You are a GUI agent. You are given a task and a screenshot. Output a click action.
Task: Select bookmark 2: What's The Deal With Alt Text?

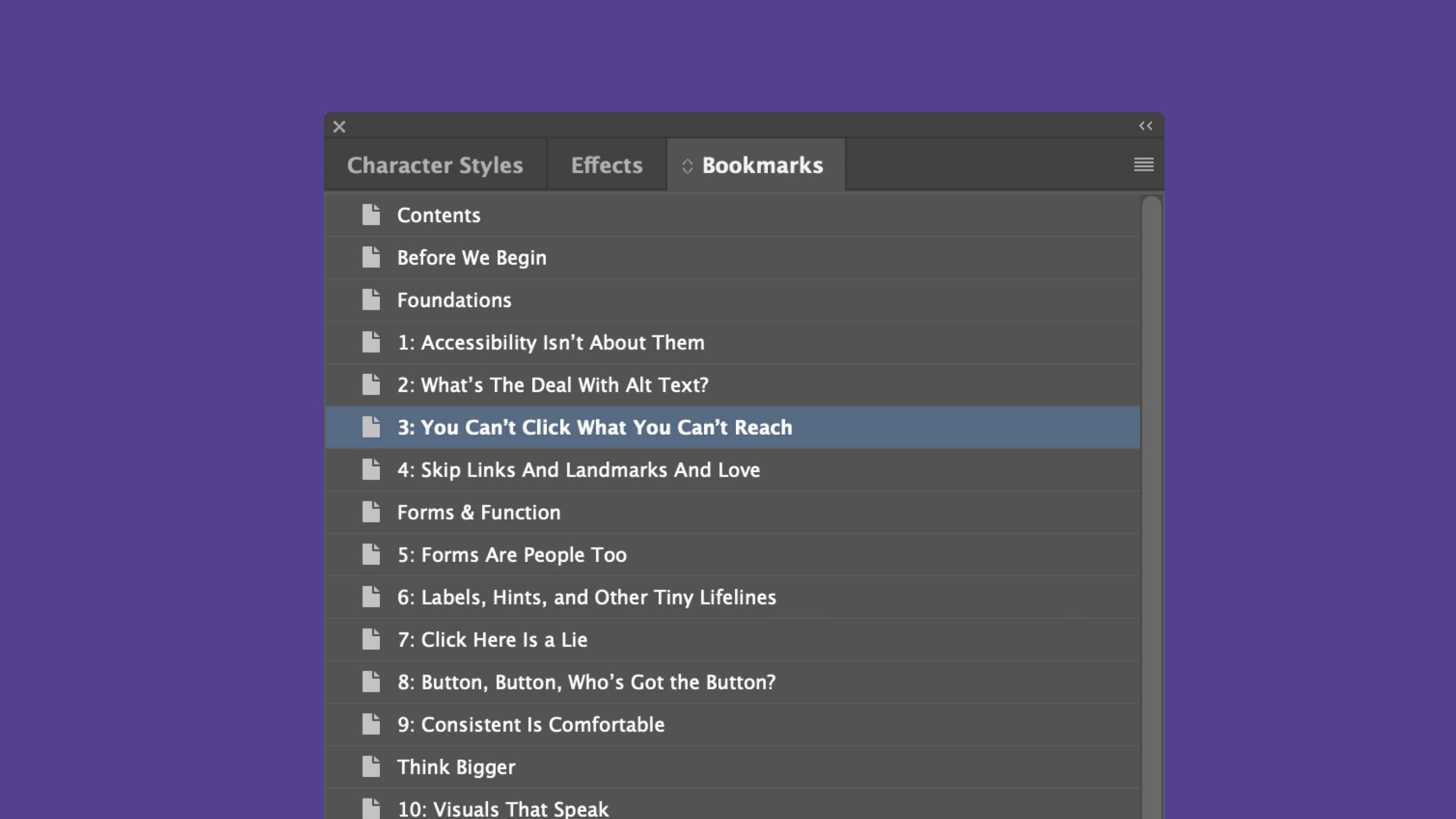pos(553,385)
